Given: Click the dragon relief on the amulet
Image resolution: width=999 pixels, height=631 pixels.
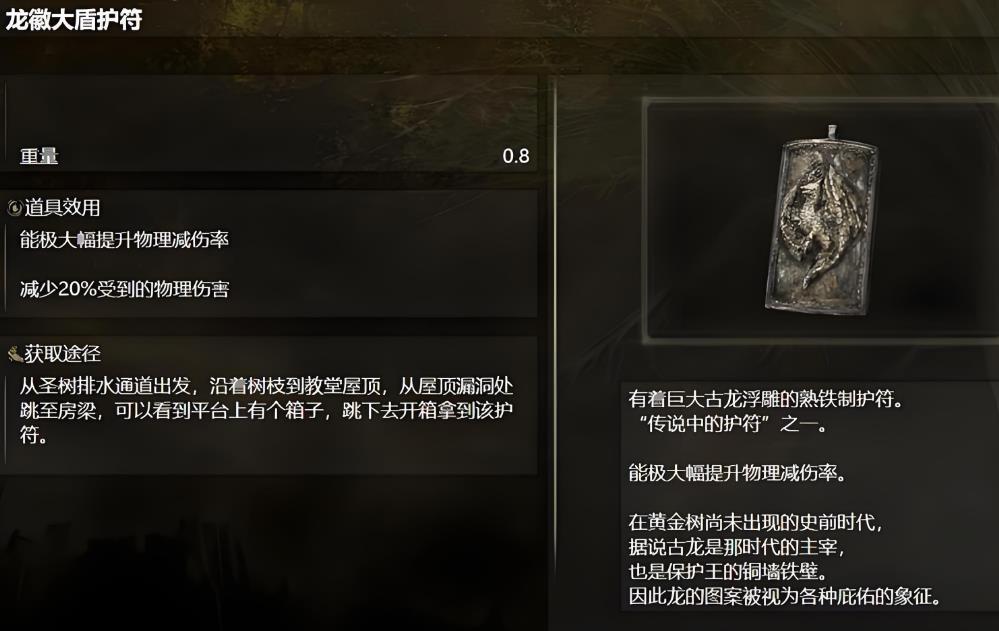Looking at the screenshot, I should [819, 220].
